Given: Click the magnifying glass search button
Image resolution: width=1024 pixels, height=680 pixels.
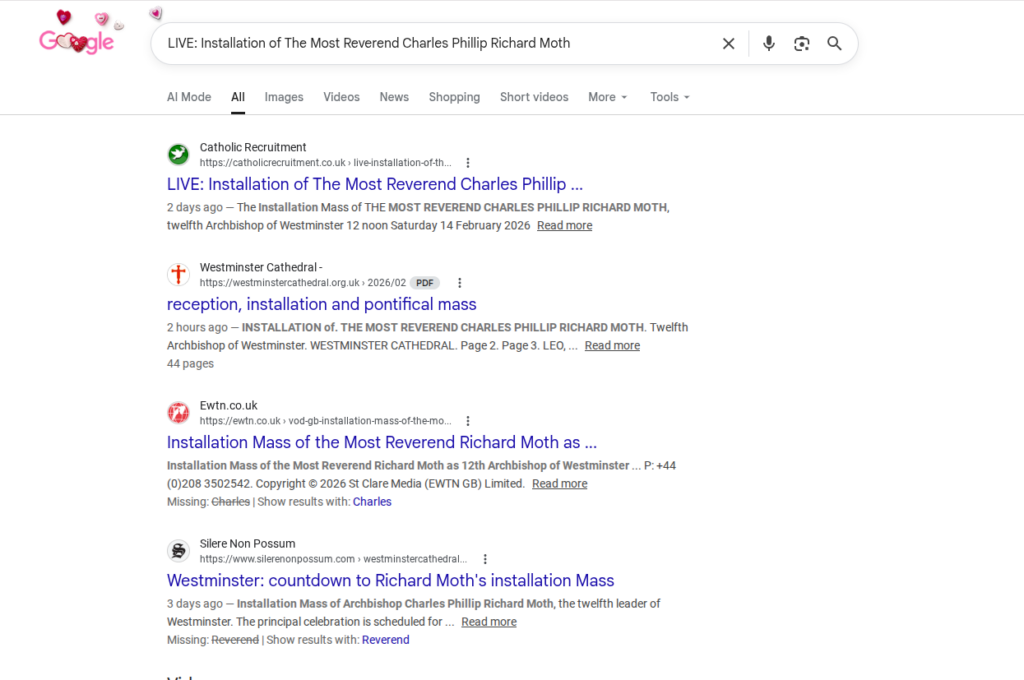Looking at the screenshot, I should pyautogui.click(x=834, y=43).
